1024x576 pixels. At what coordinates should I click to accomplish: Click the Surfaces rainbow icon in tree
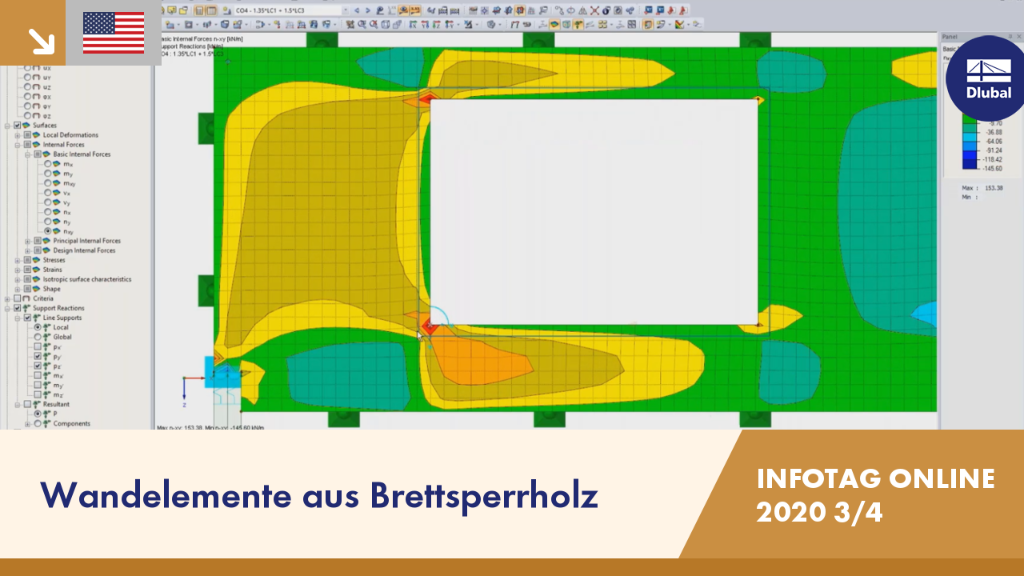coord(27,125)
